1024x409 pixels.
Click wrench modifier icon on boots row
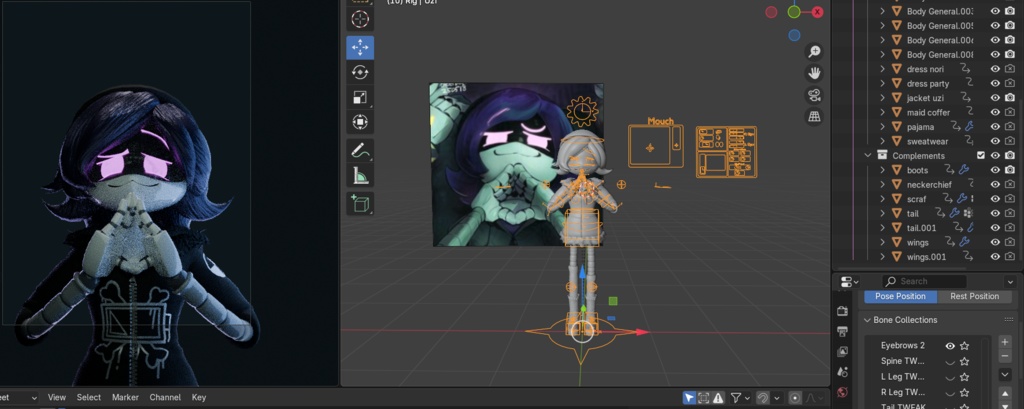pos(963,170)
